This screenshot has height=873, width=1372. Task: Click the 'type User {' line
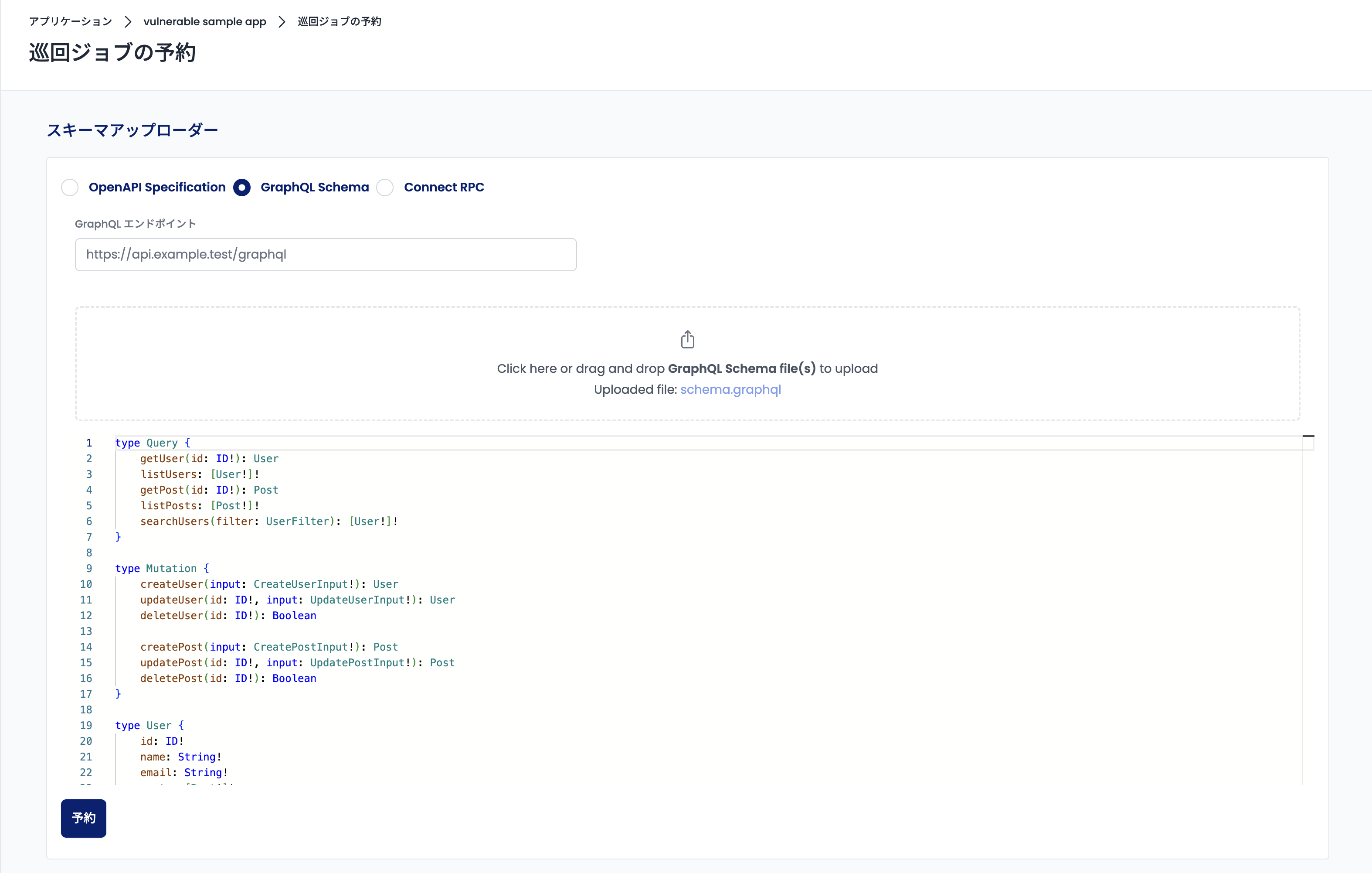tap(149, 726)
